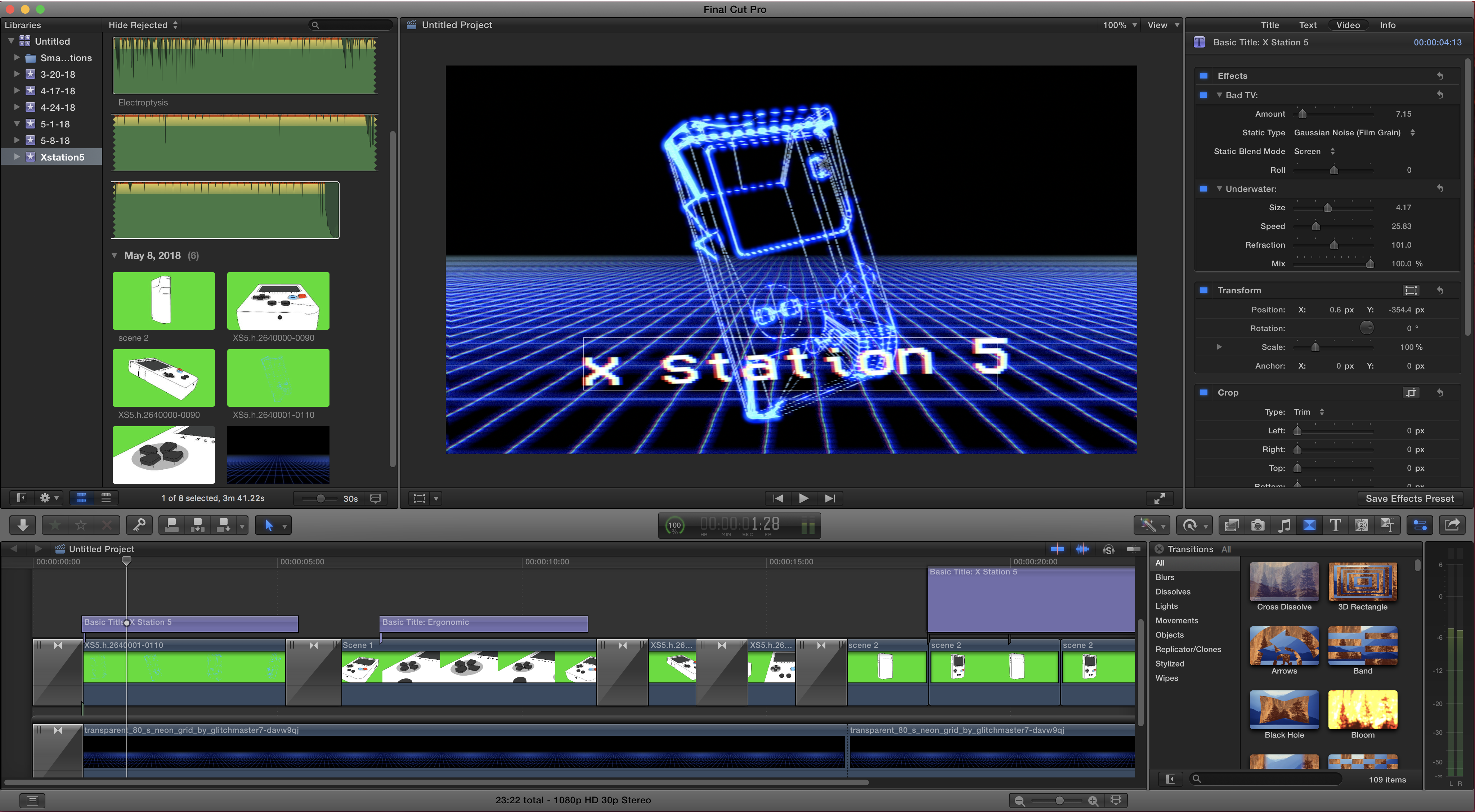
Task: Open the Music and Sound browser
Action: point(1284,525)
